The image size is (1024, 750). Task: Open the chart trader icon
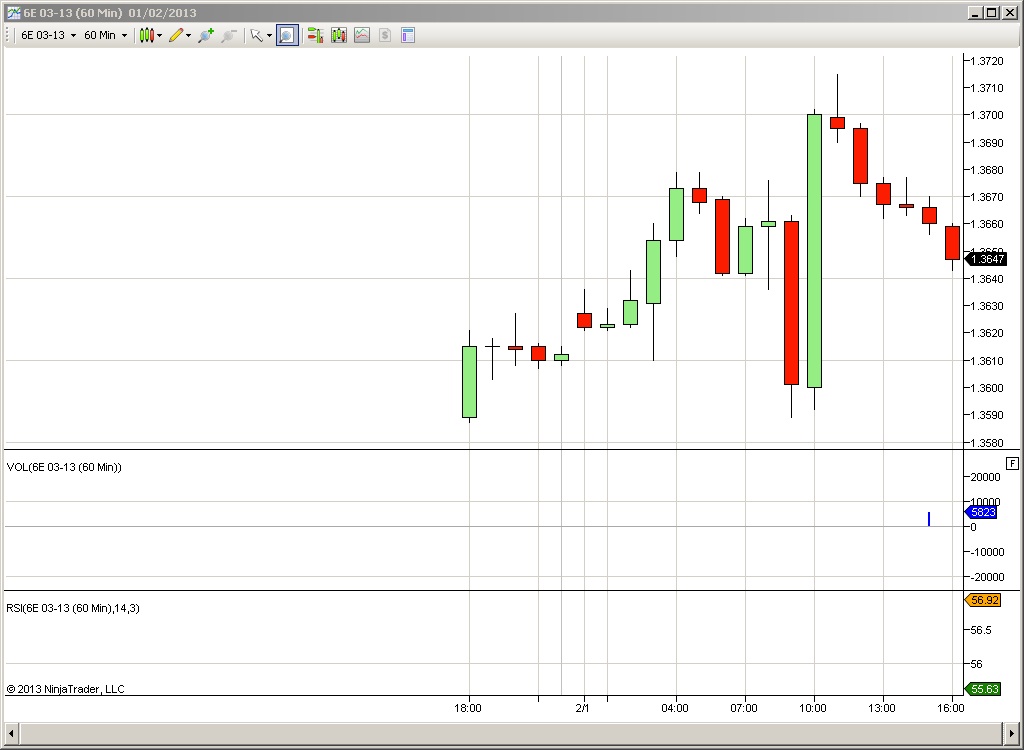(x=315, y=35)
